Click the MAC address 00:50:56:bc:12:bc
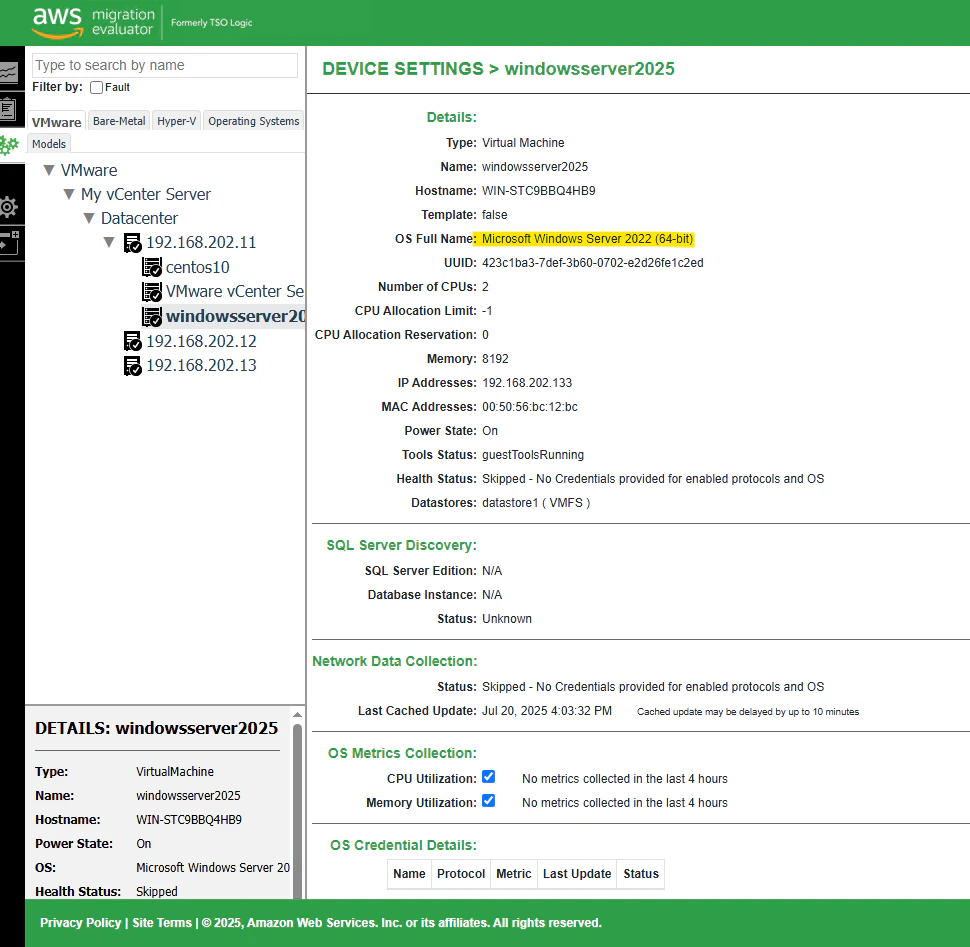Screen dimensions: 970x947 click(530, 407)
